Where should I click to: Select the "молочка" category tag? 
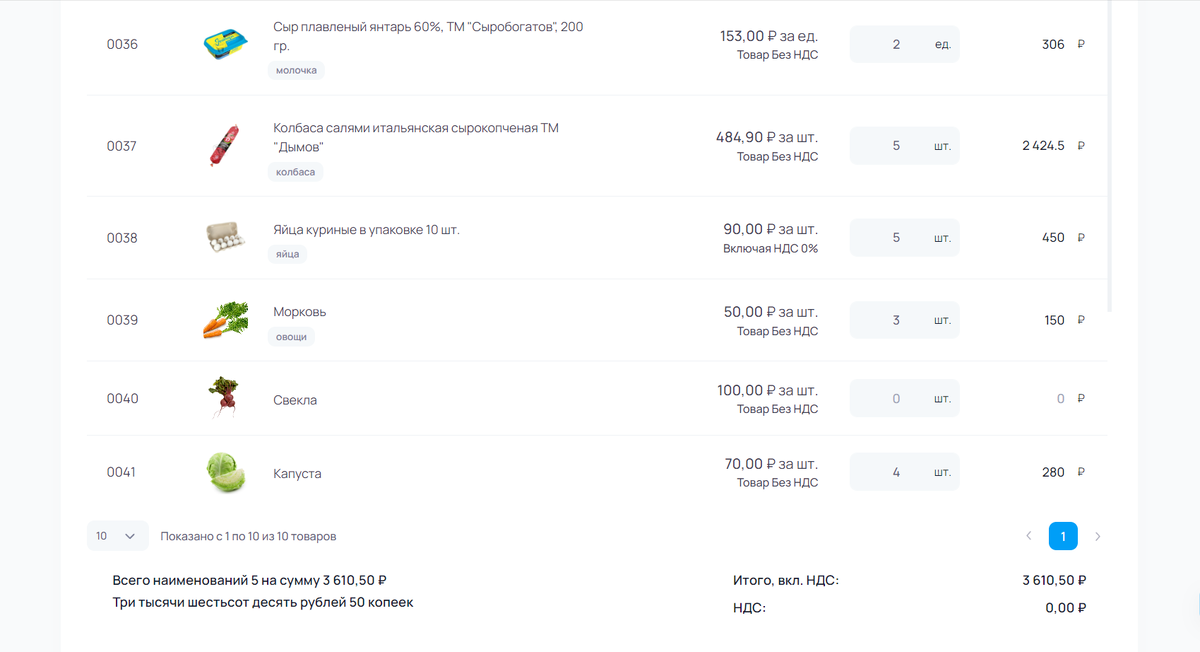pyautogui.click(x=296, y=70)
